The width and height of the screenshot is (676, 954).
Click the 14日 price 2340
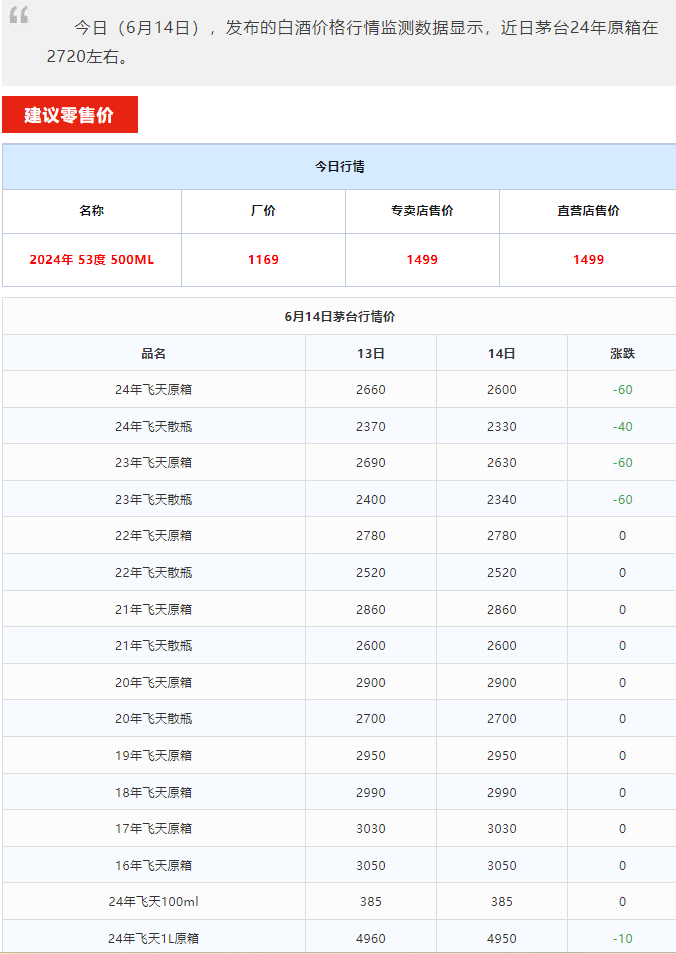[501, 500]
